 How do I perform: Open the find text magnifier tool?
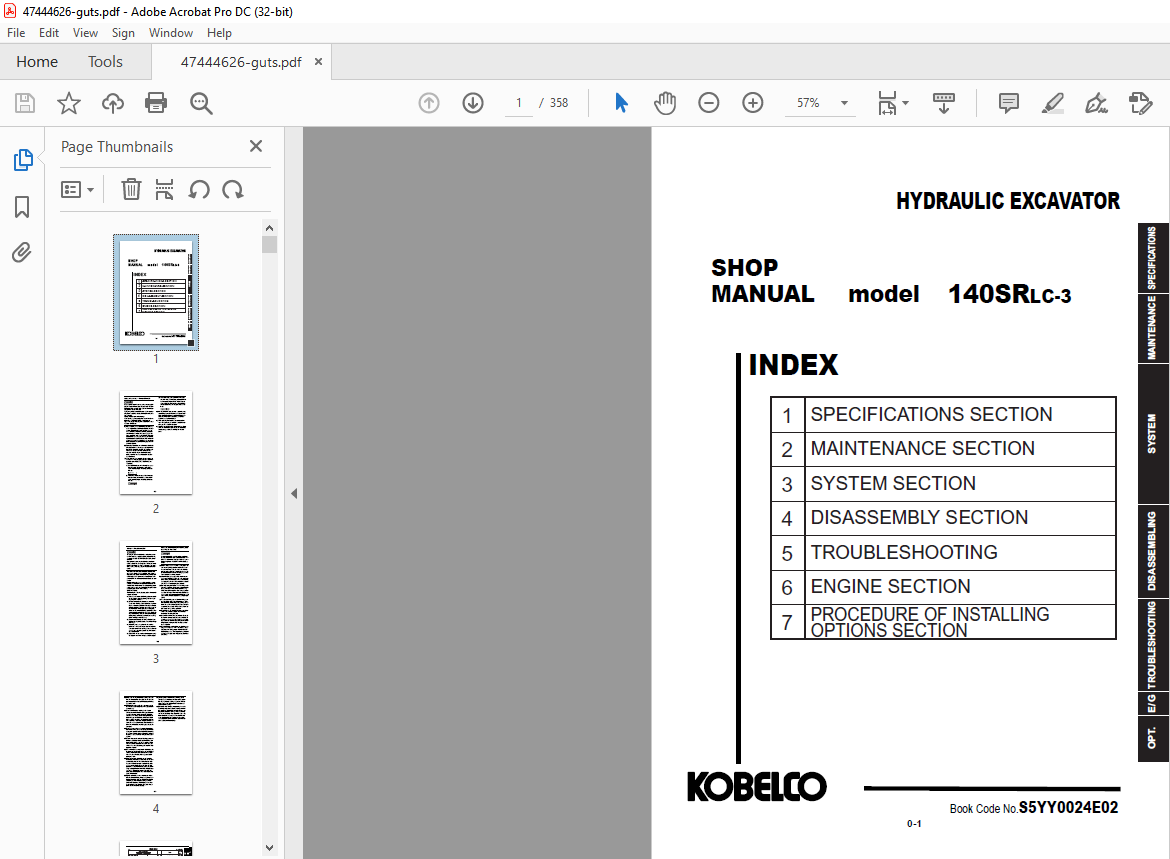pyautogui.click(x=201, y=103)
